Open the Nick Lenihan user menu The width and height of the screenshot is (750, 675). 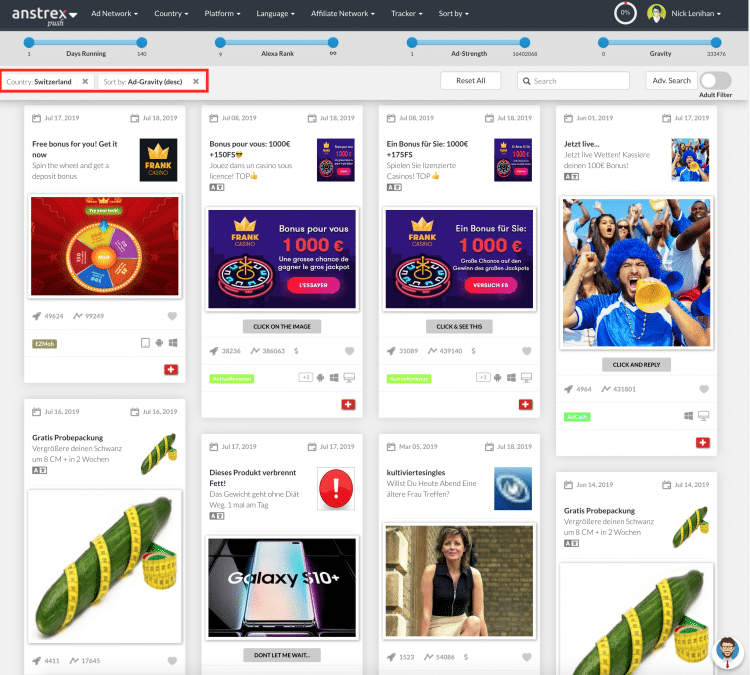(x=695, y=13)
